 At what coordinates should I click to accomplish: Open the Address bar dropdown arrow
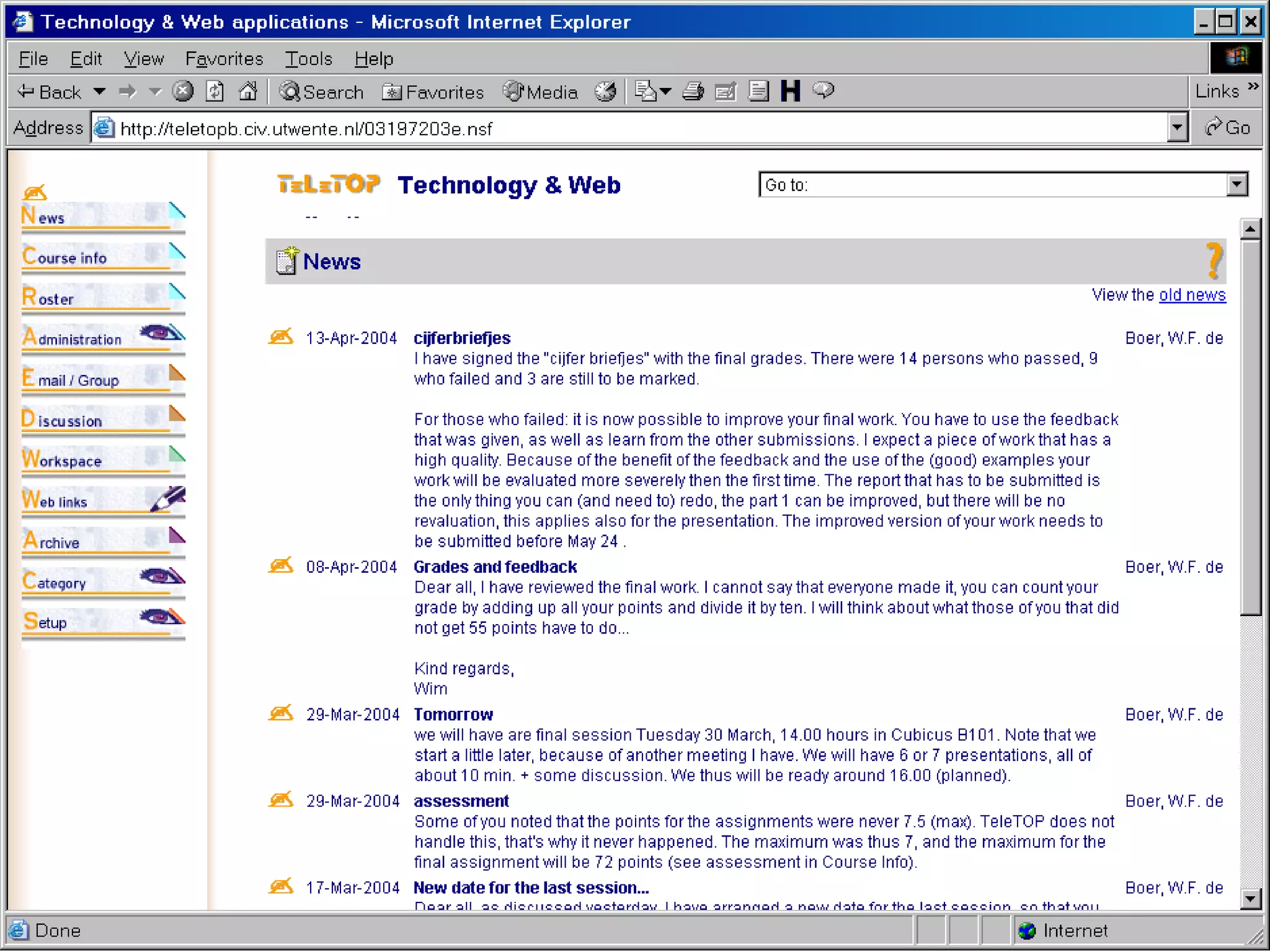pyautogui.click(x=1177, y=128)
